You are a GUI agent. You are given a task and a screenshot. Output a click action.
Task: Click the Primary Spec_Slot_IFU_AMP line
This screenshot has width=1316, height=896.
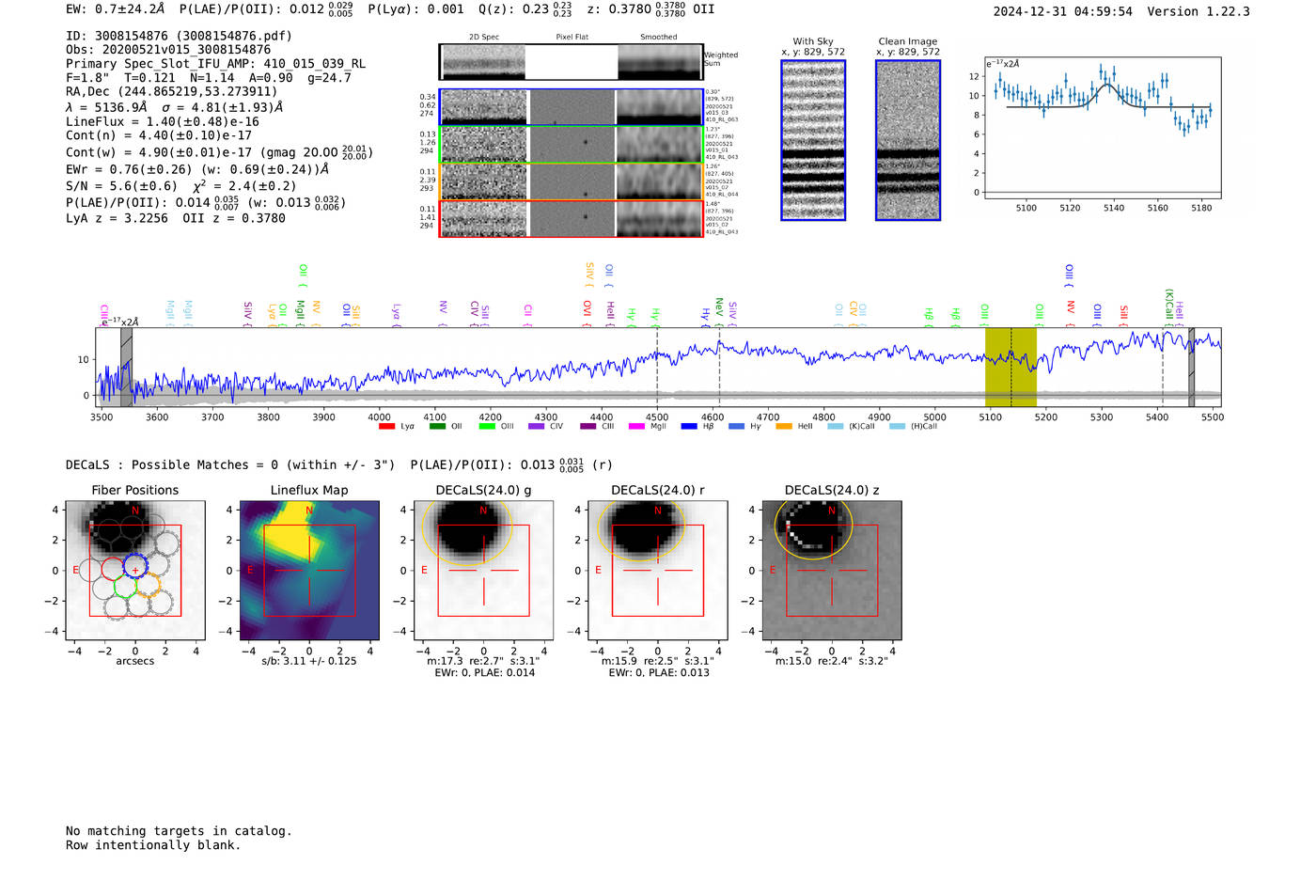tap(215, 64)
